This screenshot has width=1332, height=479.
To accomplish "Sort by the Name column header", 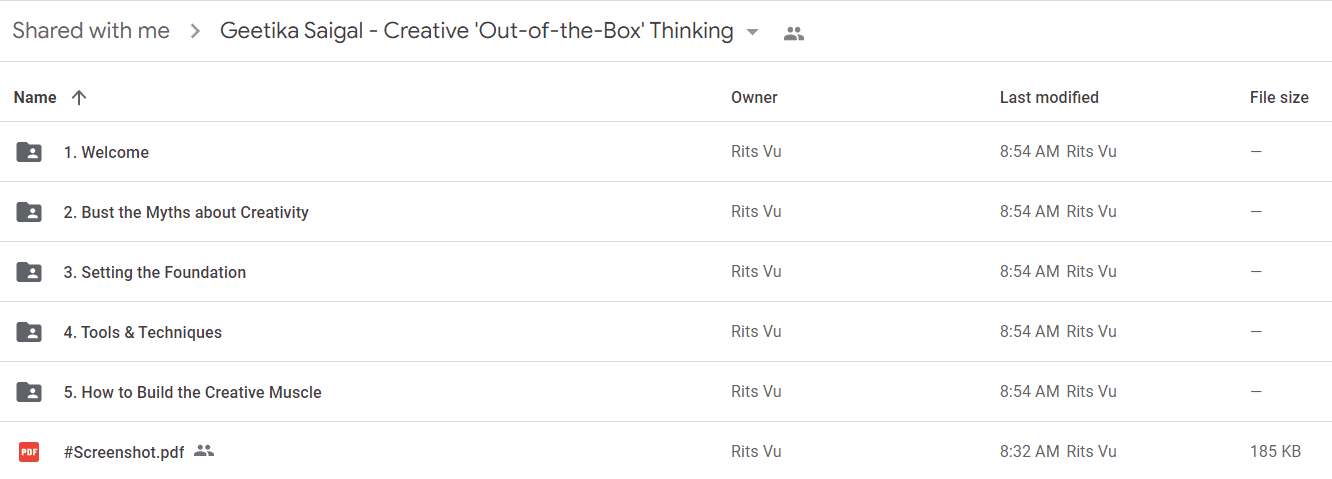I will pyautogui.click(x=35, y=97).
